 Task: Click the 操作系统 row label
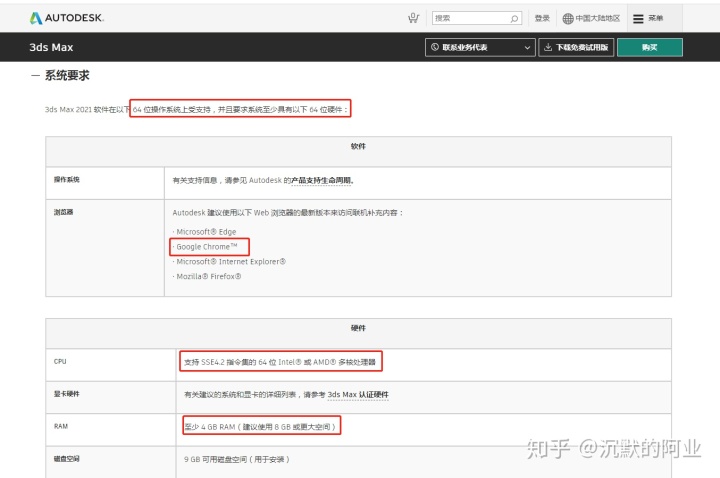tap(67, 179)
